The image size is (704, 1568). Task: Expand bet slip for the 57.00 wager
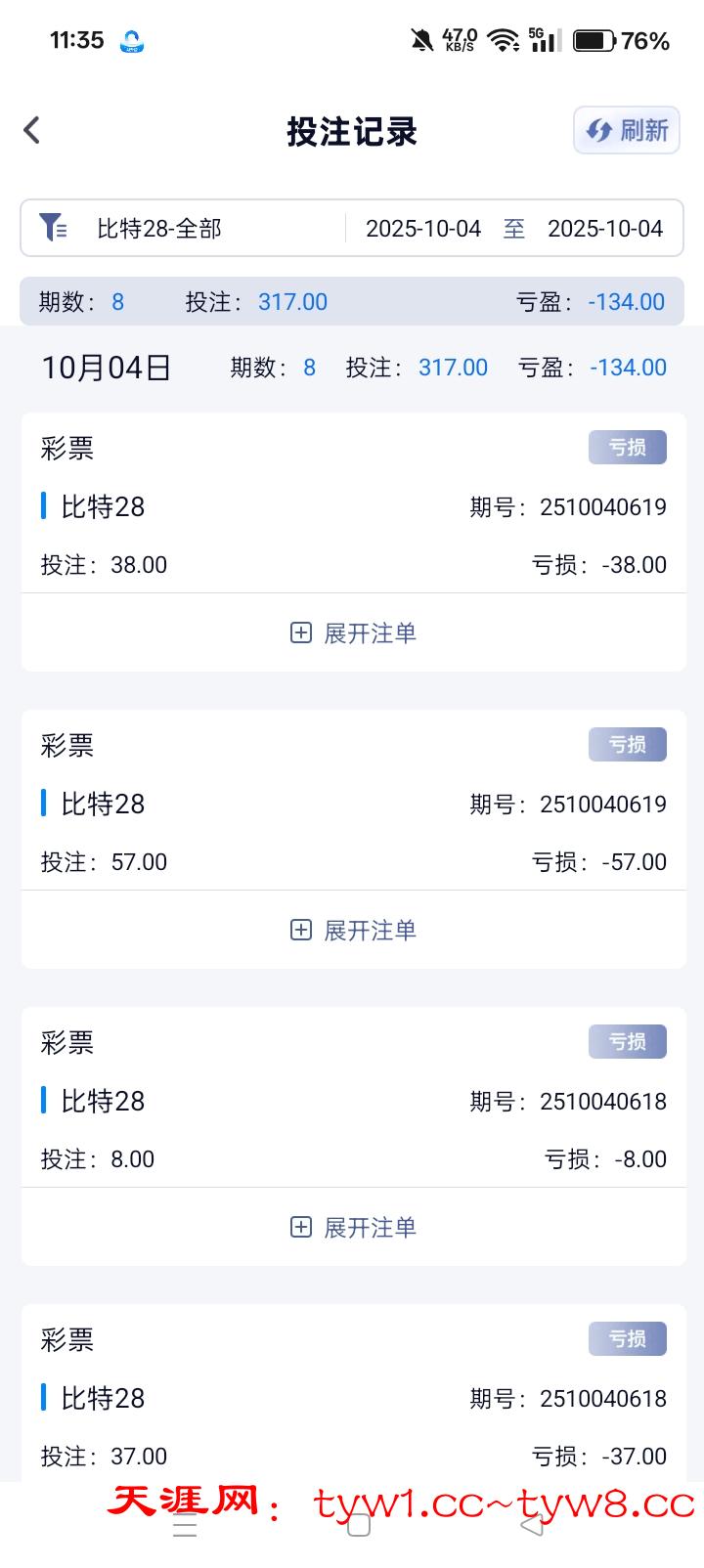pos(370,931)
